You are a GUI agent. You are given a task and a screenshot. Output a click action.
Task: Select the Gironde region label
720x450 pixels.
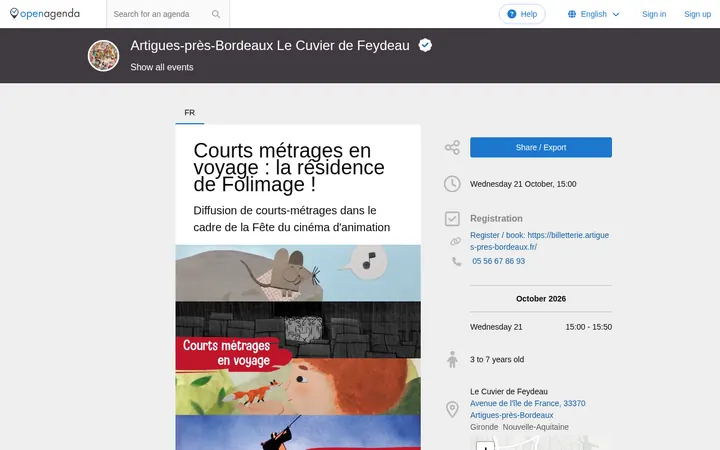coord(484,427)
